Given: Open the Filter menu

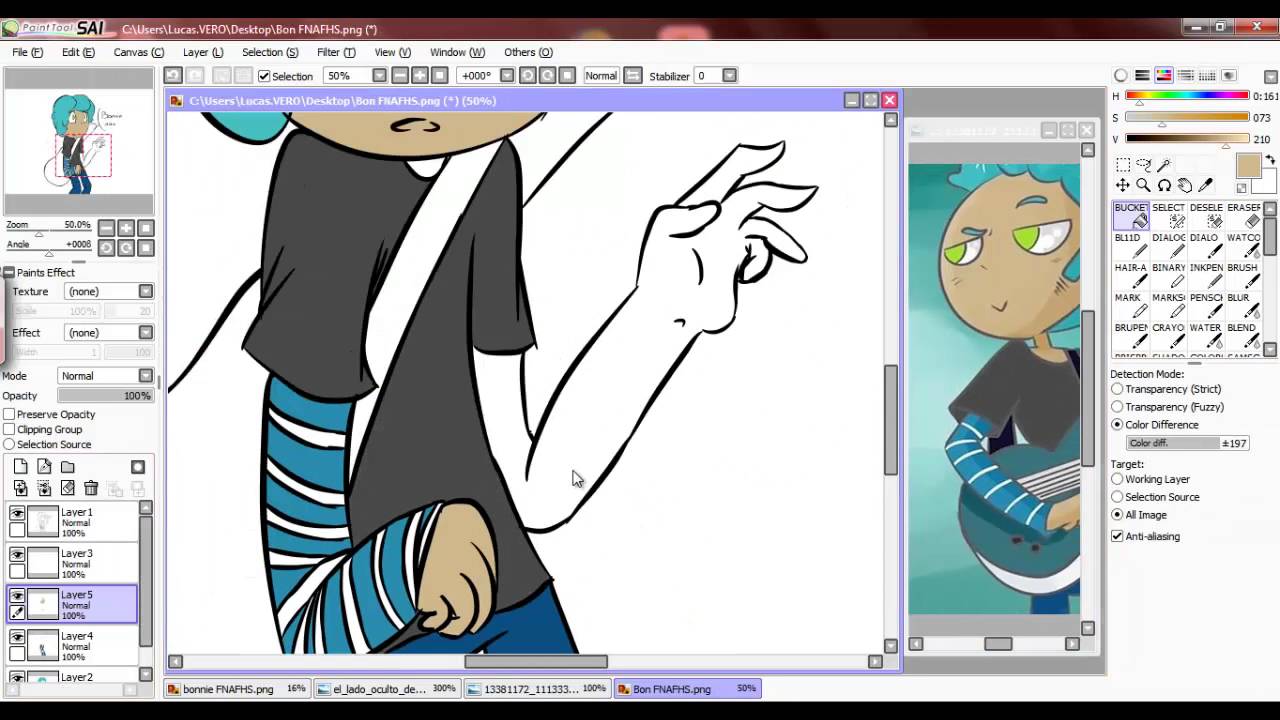Looking at the screenshot, I should tap(336, 52).
